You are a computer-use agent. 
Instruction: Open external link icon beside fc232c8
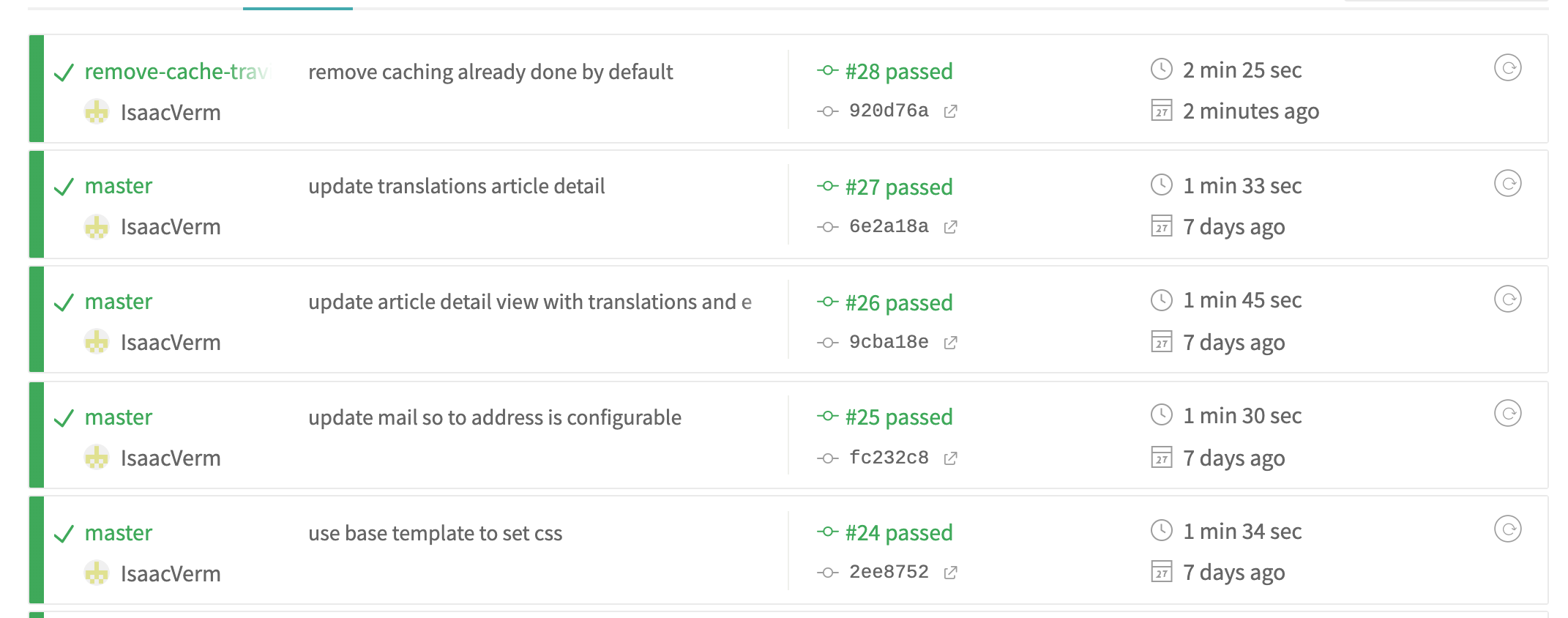(x=950, y=458)
